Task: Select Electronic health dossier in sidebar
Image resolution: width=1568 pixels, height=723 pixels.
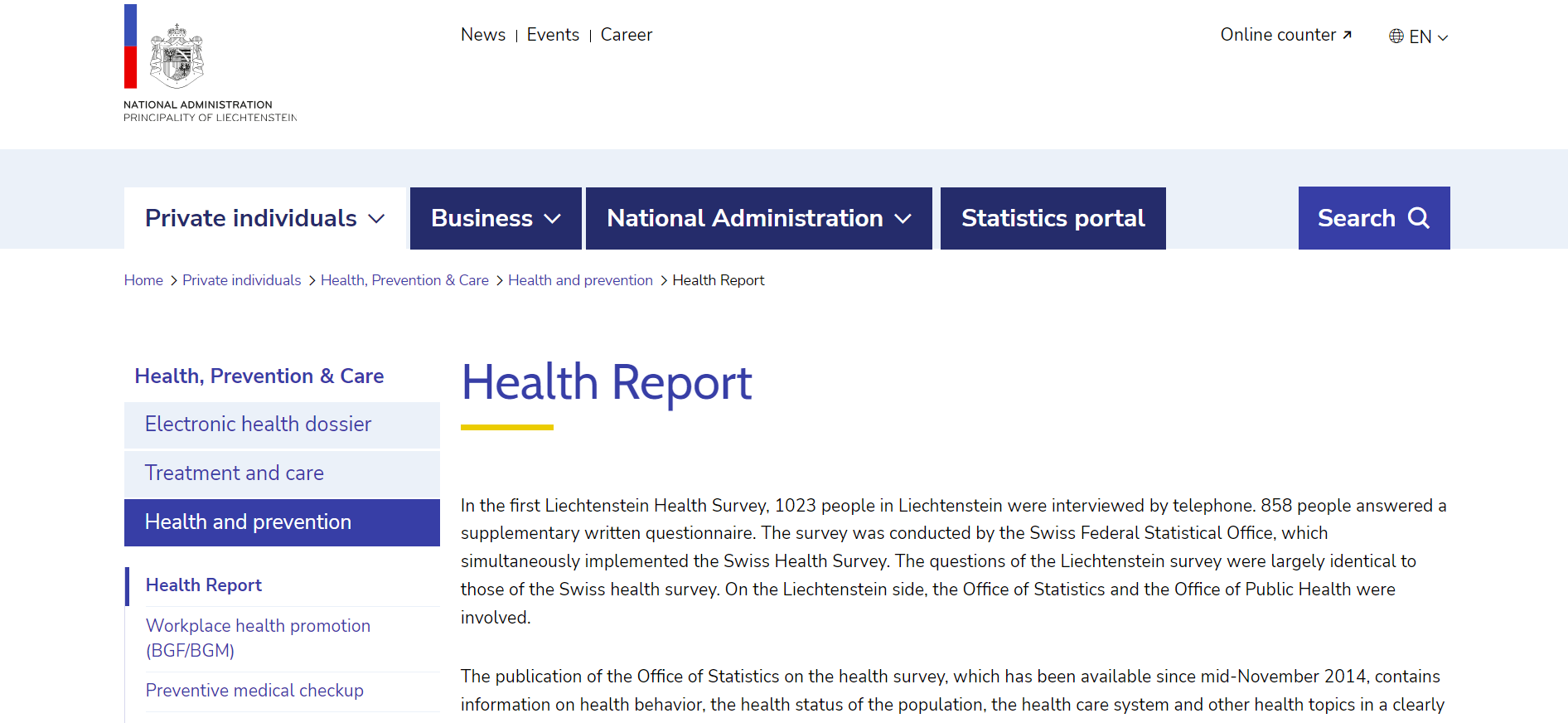Action: [x=258, y=425]
